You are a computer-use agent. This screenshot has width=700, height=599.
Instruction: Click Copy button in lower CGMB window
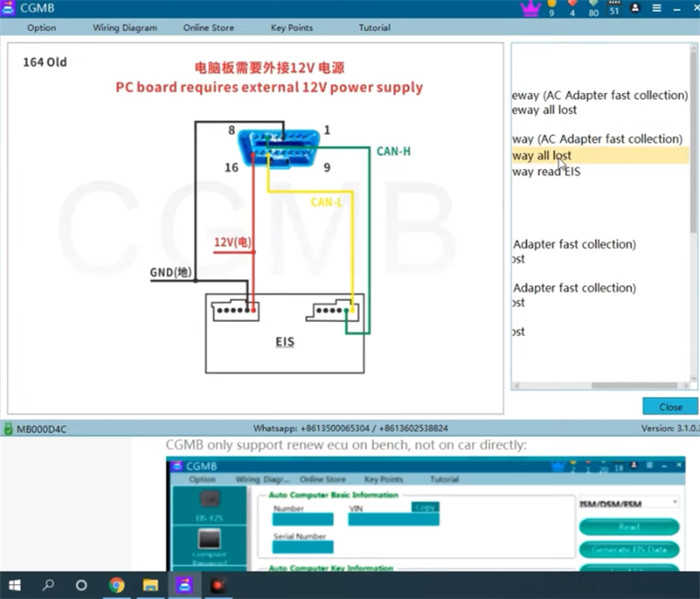[425, 507]
